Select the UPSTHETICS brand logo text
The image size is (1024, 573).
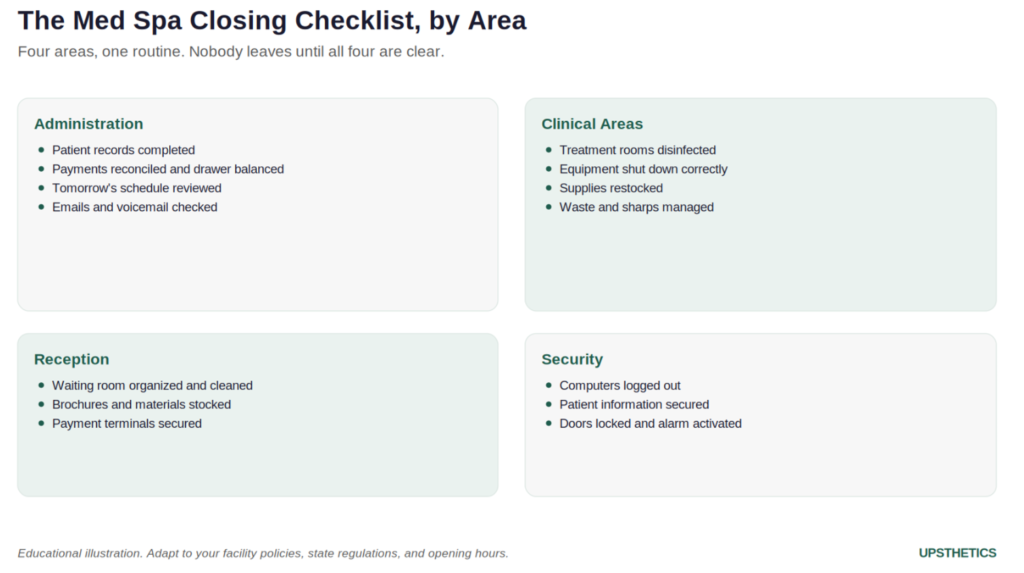[957, 553]
